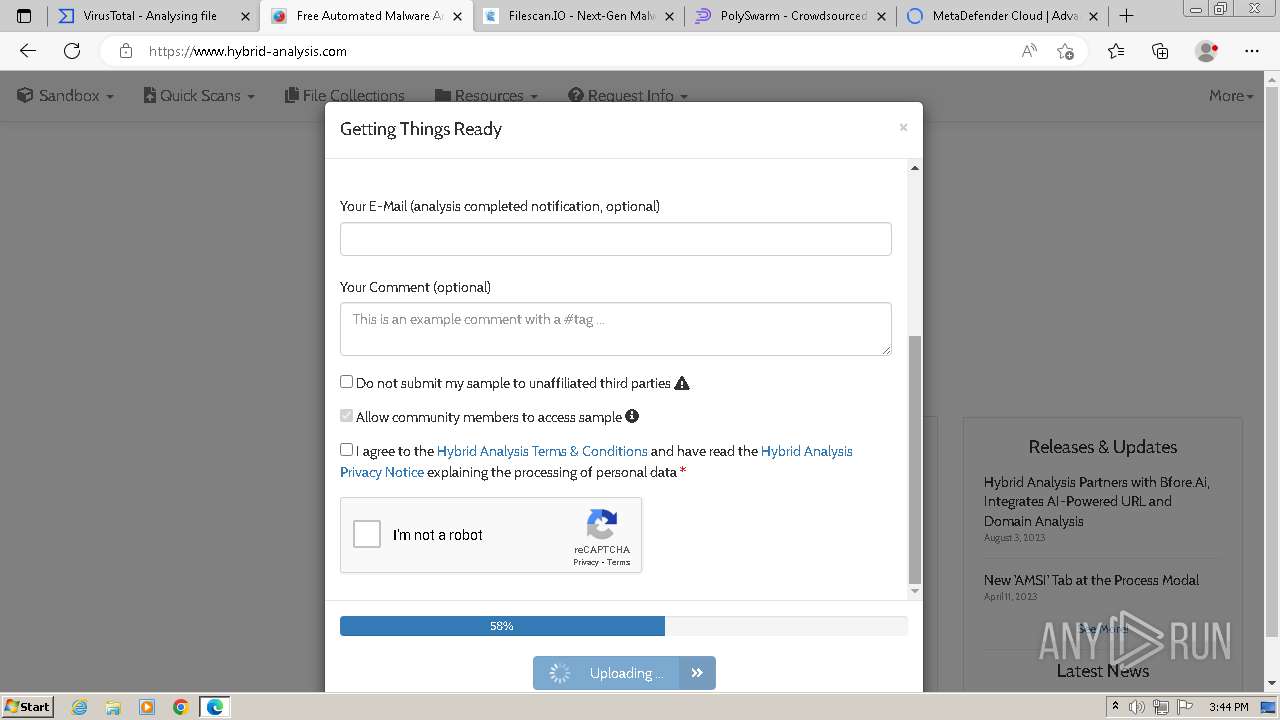Open the File Collections page
1280x720 pixels.
[345, 96]
